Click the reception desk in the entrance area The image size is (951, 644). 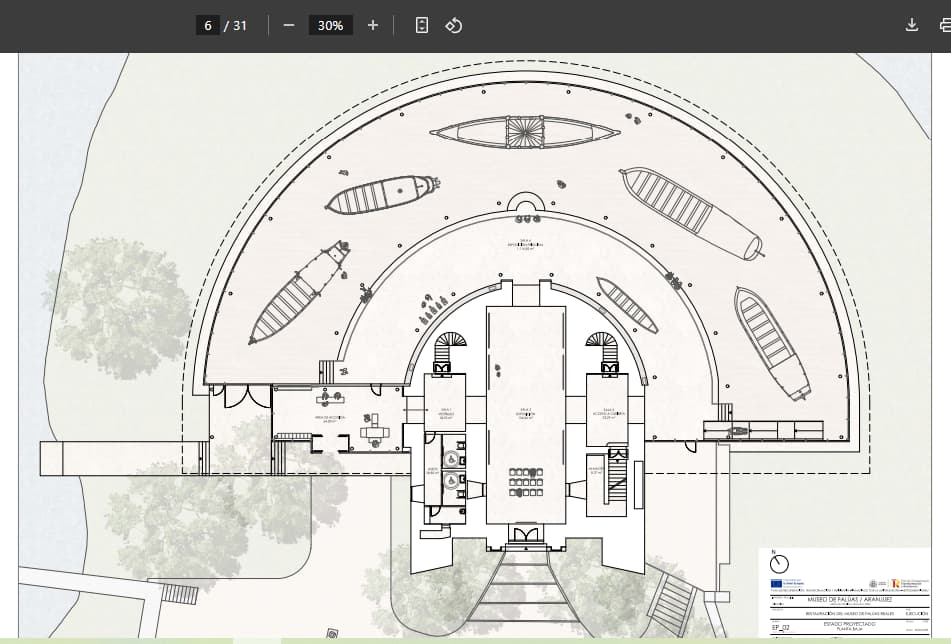tap(376, 432)
